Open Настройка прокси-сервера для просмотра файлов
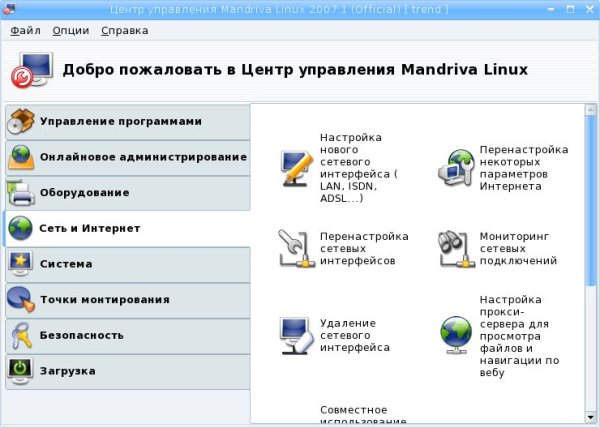600x428 pixels. [x=519, y=336]
